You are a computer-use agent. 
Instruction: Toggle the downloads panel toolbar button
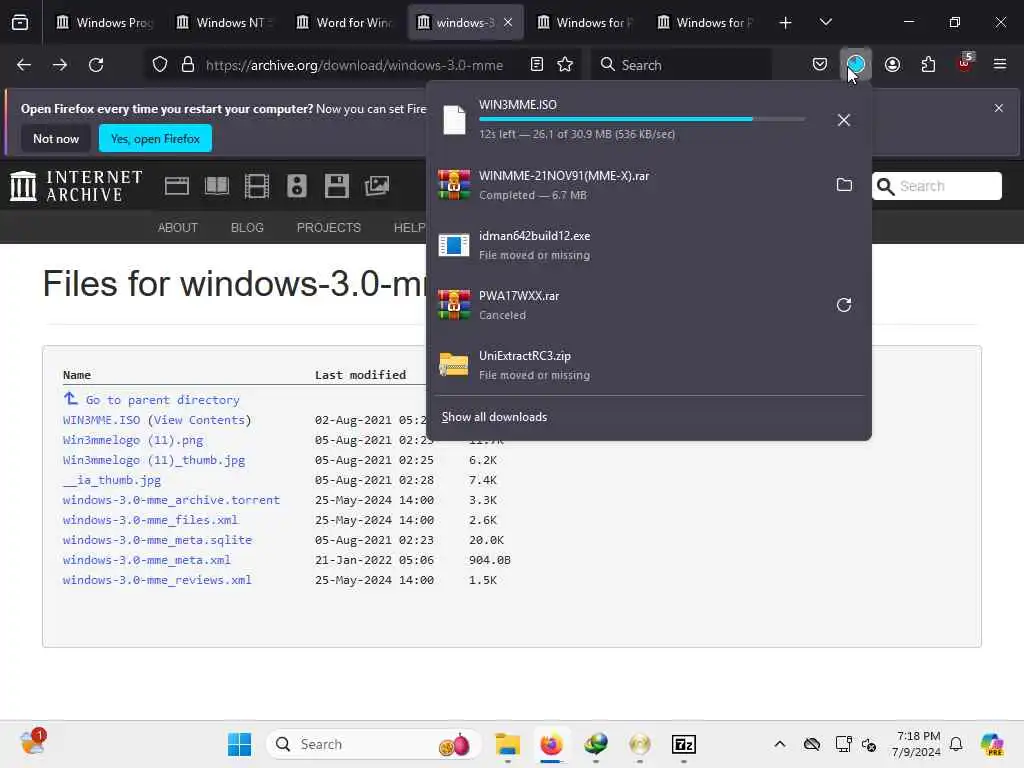[x=856, y=64]
